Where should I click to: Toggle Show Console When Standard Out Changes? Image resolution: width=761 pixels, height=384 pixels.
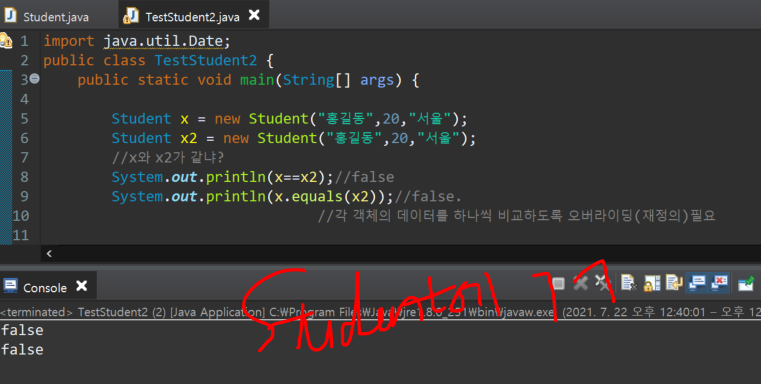[697, 283]
